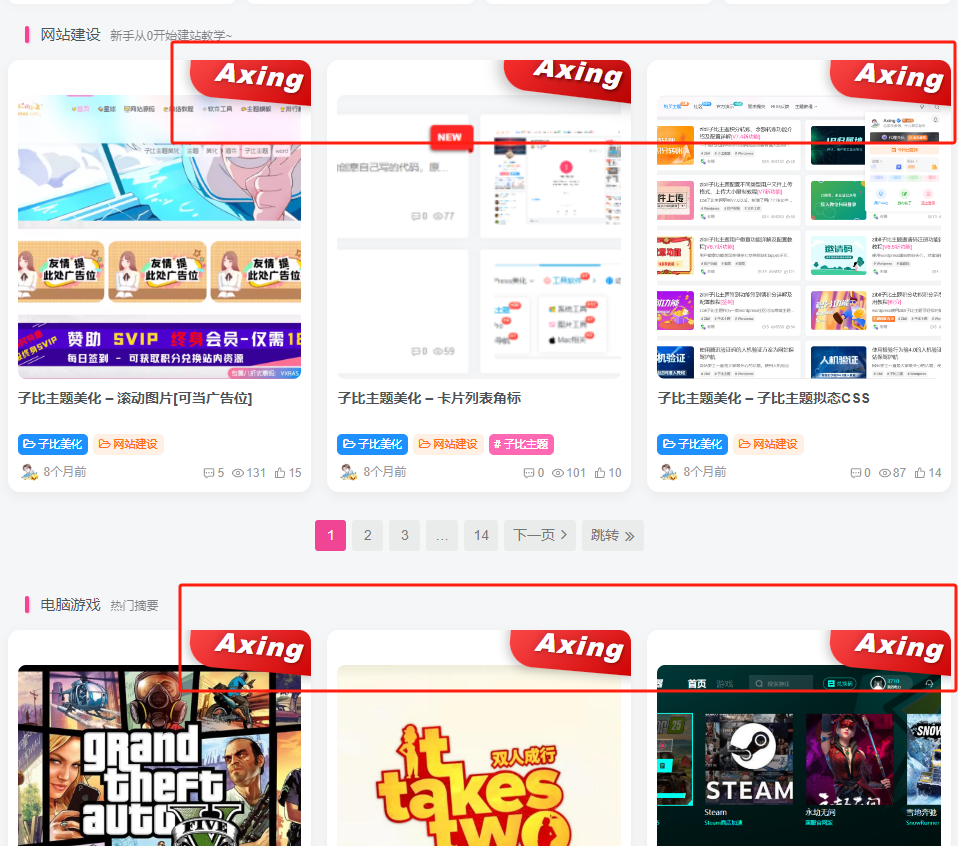
Task: Click the 电脑游戏 section heading
Action: point(70,605)
